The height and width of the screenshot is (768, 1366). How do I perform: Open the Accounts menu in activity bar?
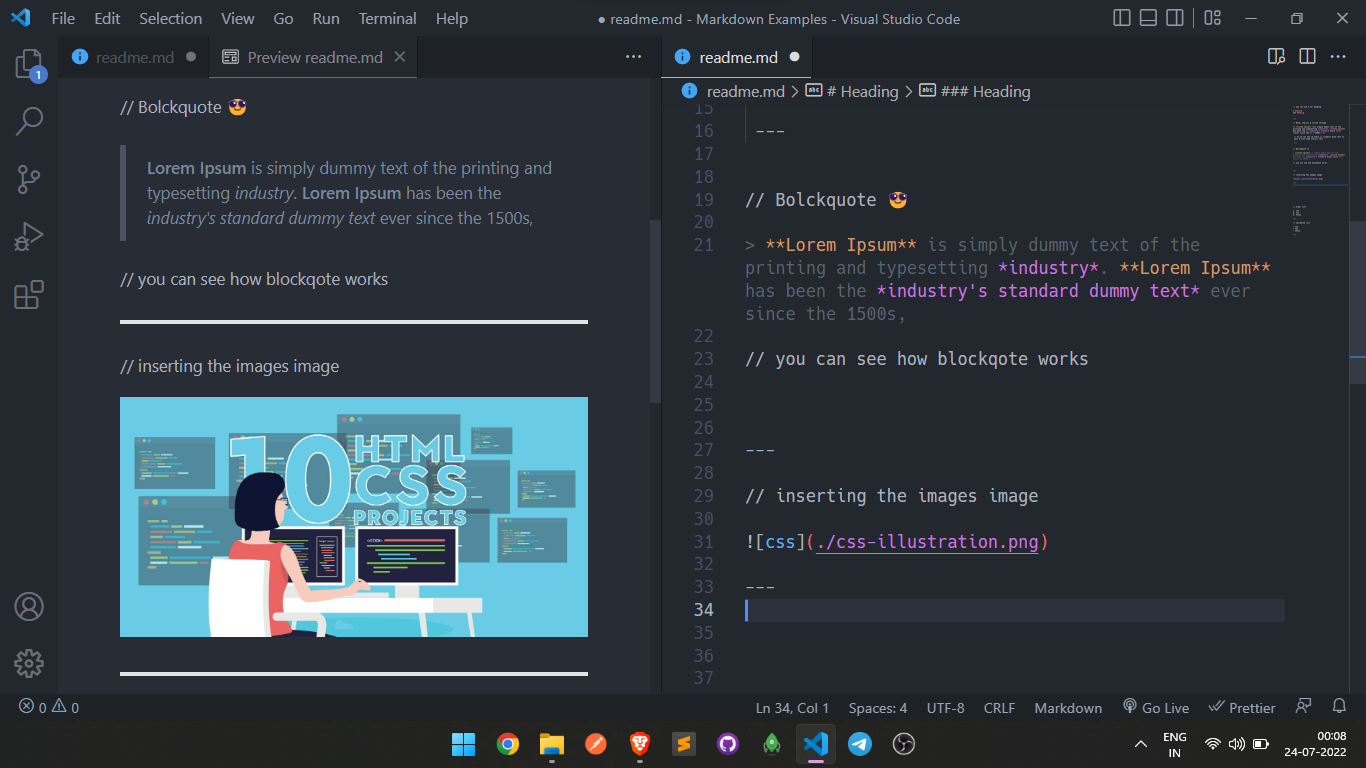pos(29,606)
